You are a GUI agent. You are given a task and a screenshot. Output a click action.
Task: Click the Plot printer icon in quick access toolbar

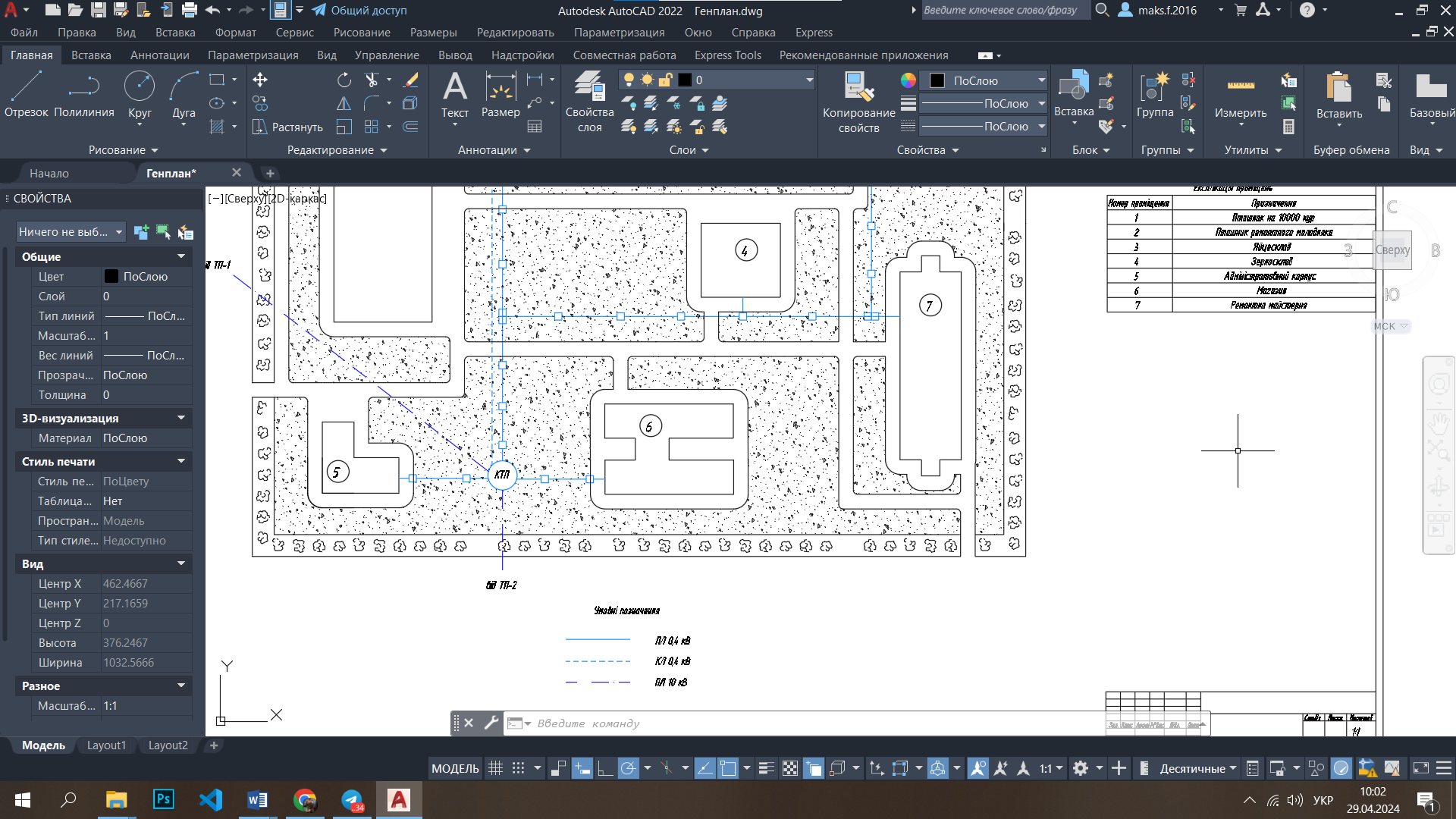(x=190, y=10)
